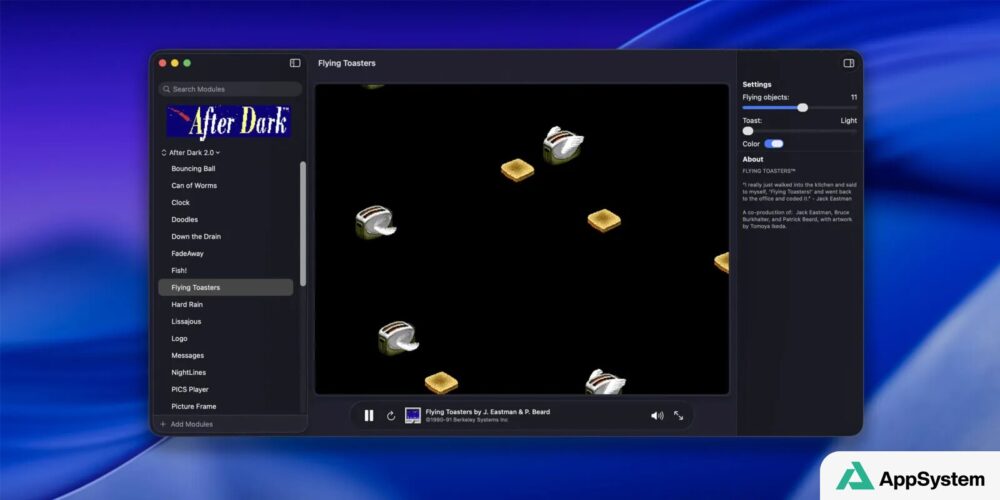Focus the Search Modules field

(230, 89)
